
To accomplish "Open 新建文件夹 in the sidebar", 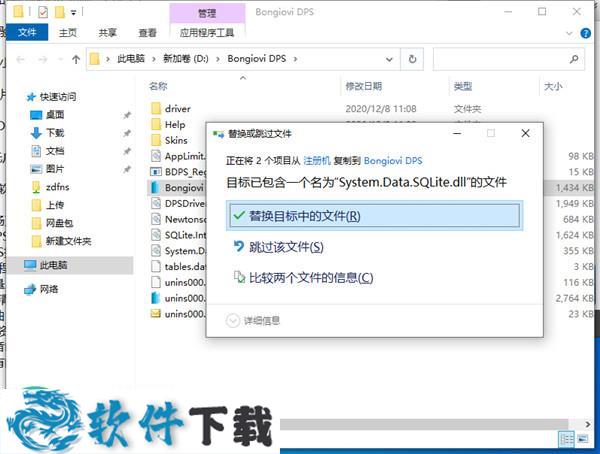I will 68,241.
